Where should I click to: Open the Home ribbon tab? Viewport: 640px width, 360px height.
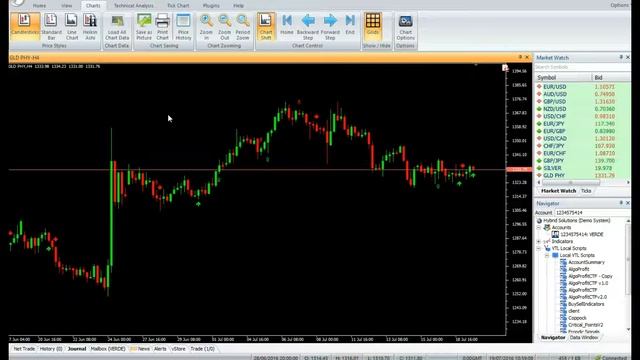tap(39, 6)
